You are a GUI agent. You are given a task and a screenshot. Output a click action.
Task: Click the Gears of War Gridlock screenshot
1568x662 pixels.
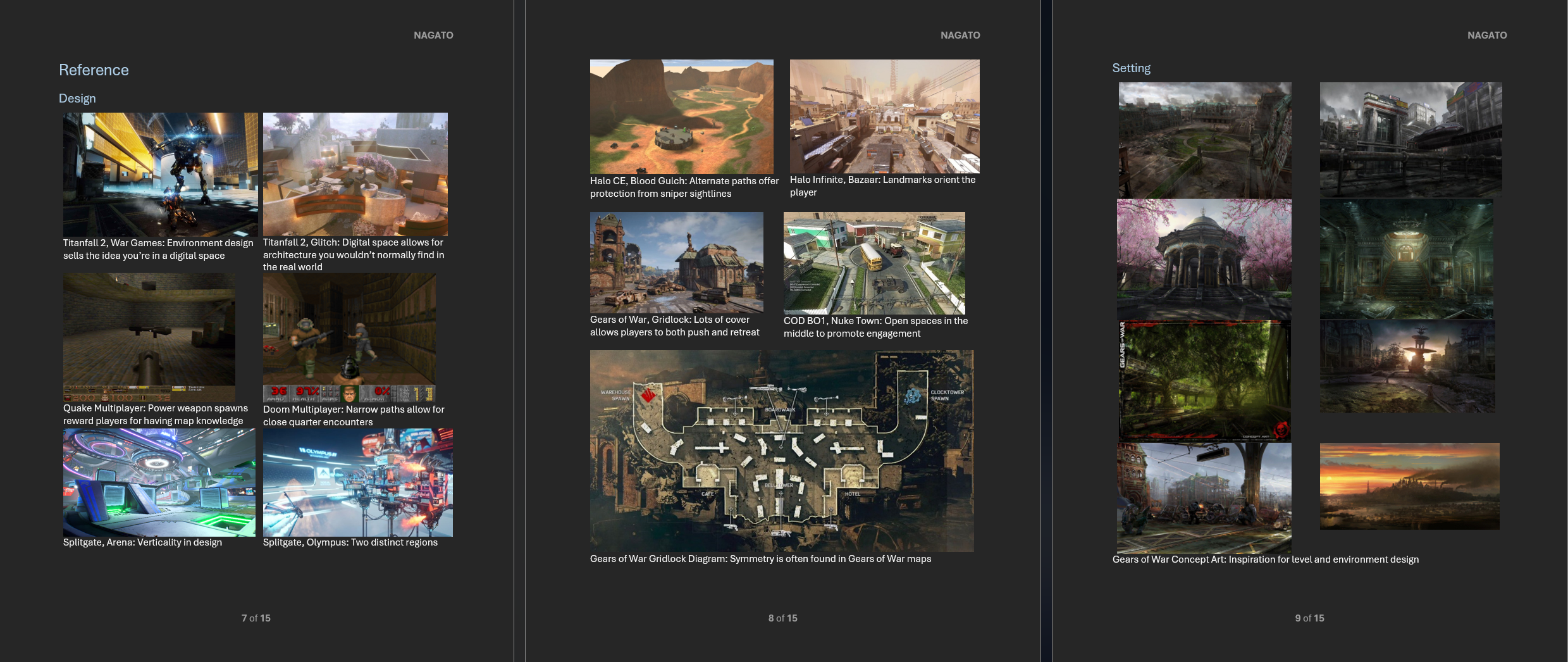point(676,262)
